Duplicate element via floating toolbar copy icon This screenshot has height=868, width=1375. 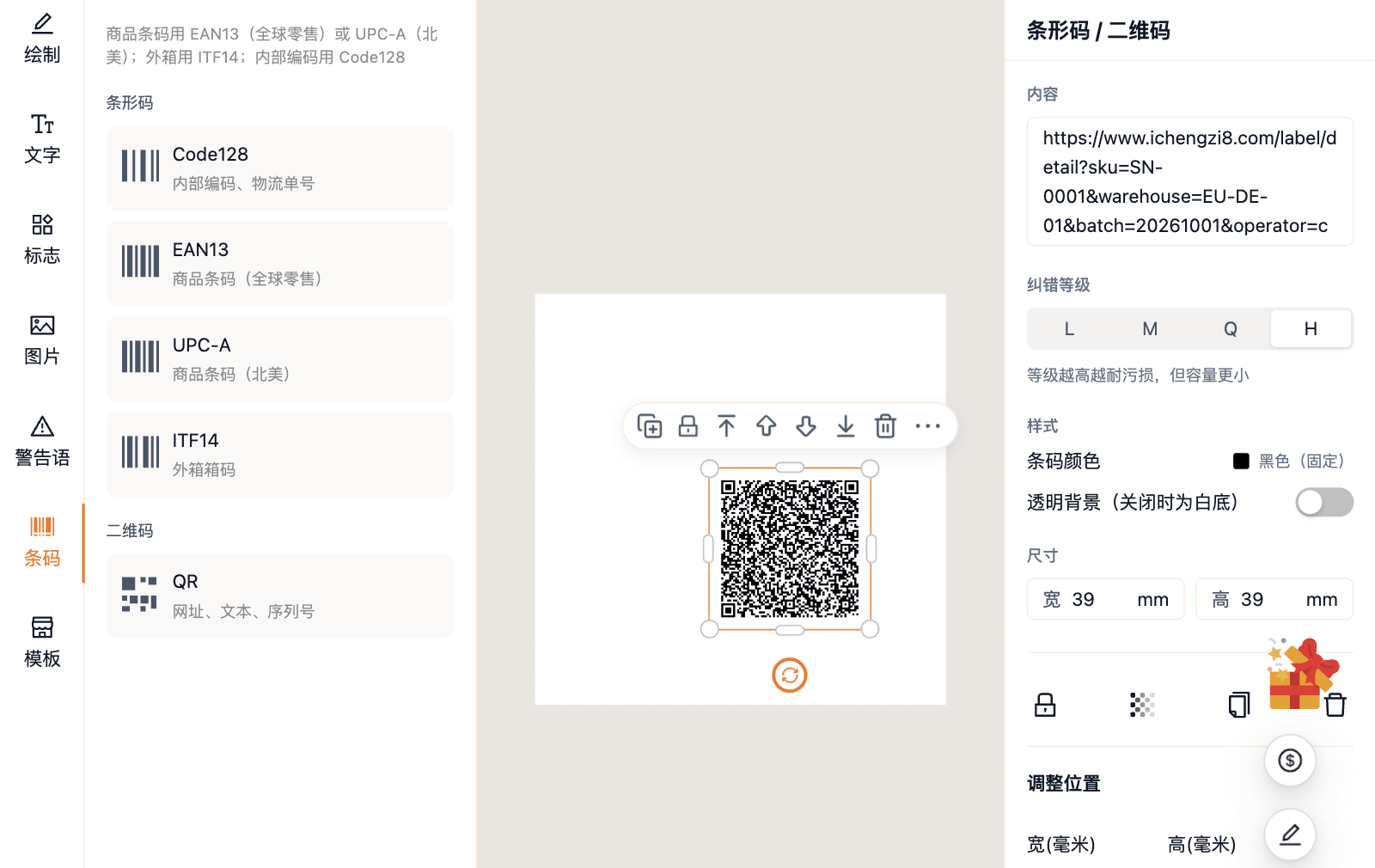pos(650,426)
